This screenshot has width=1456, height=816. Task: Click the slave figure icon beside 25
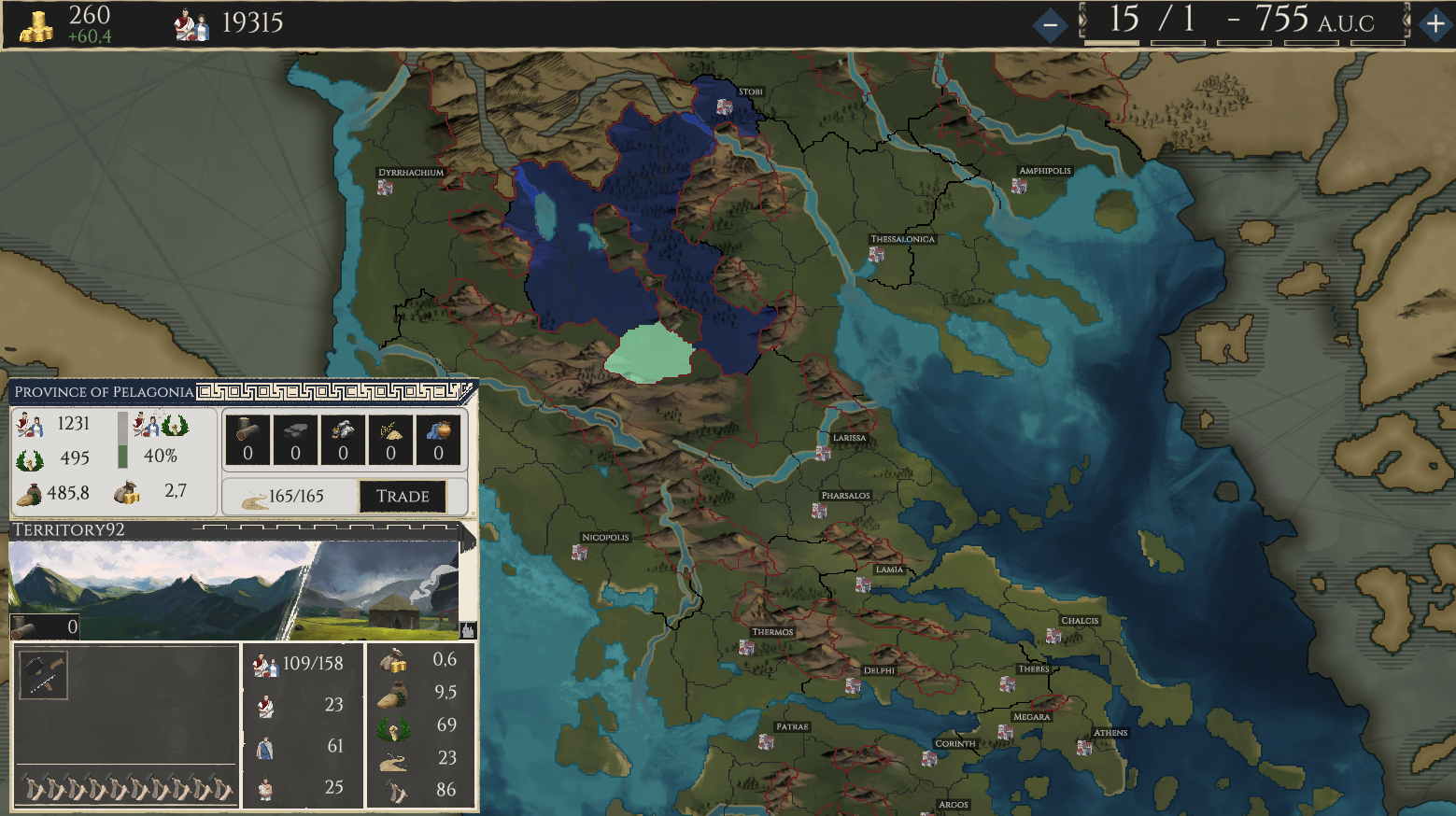point(265,789)
